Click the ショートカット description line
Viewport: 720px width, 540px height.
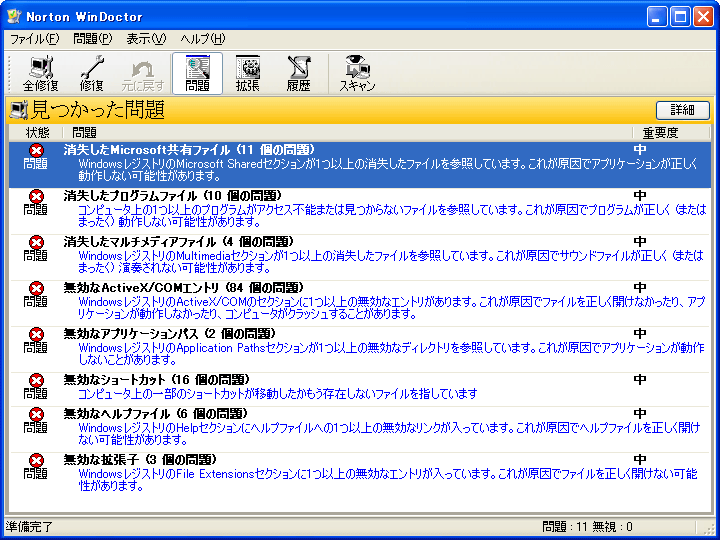[278, 394]
